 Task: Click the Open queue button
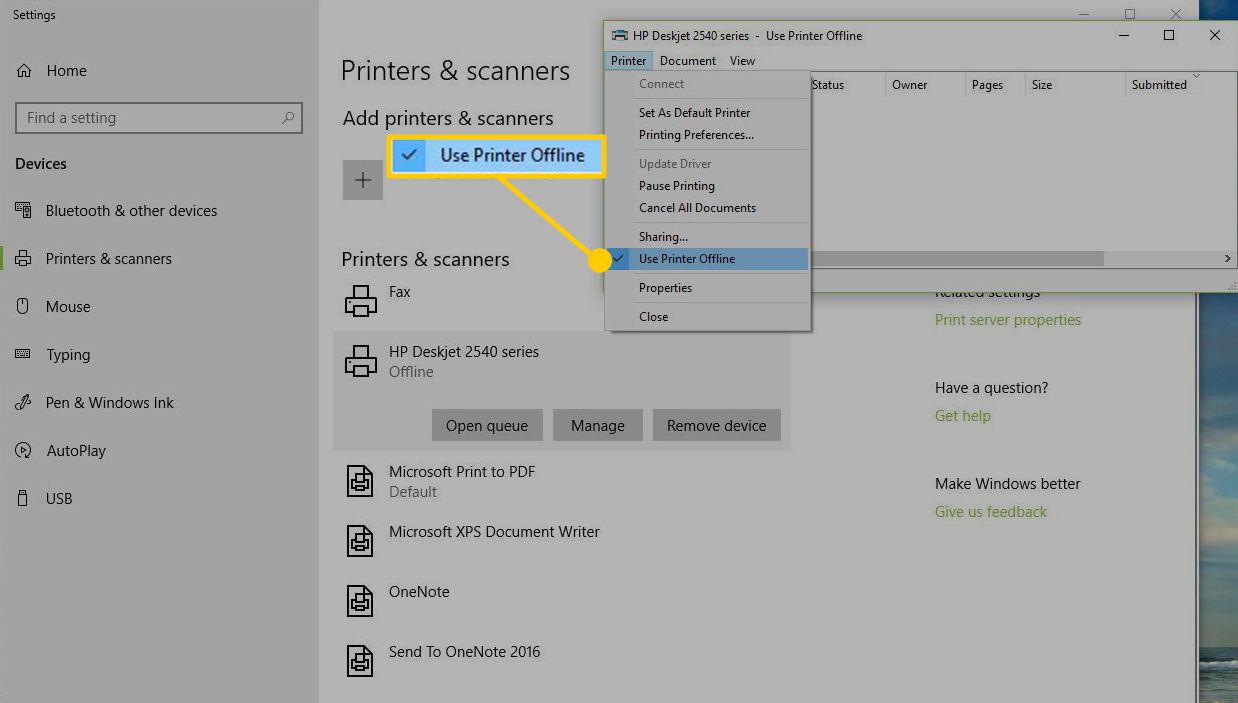point(487,425)
